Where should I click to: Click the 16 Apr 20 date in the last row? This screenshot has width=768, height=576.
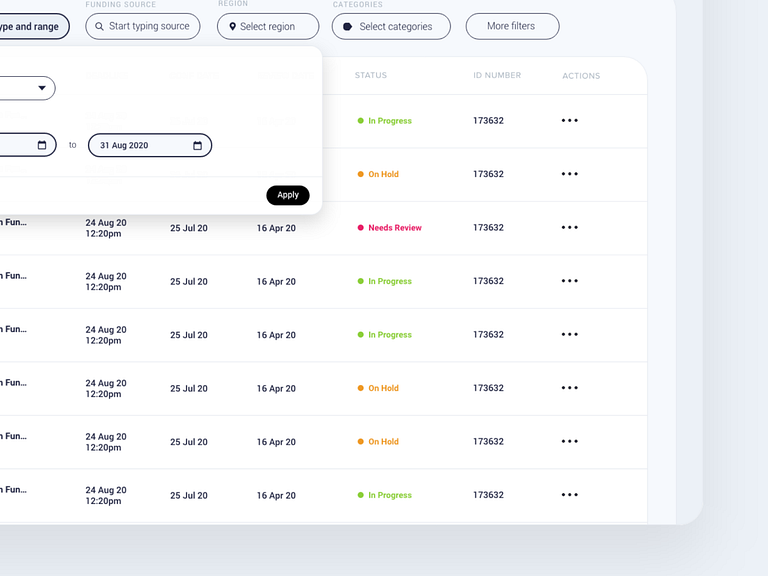pos(276,496)
